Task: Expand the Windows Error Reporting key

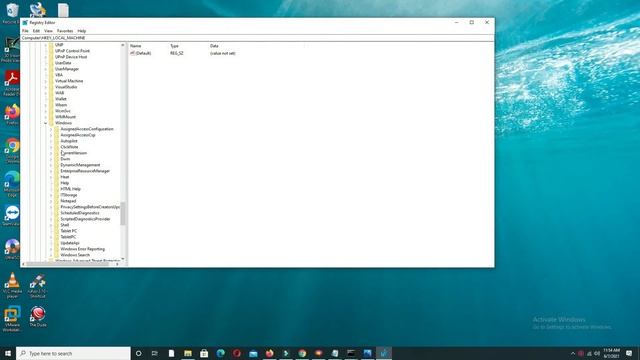Action: (51, 249)
